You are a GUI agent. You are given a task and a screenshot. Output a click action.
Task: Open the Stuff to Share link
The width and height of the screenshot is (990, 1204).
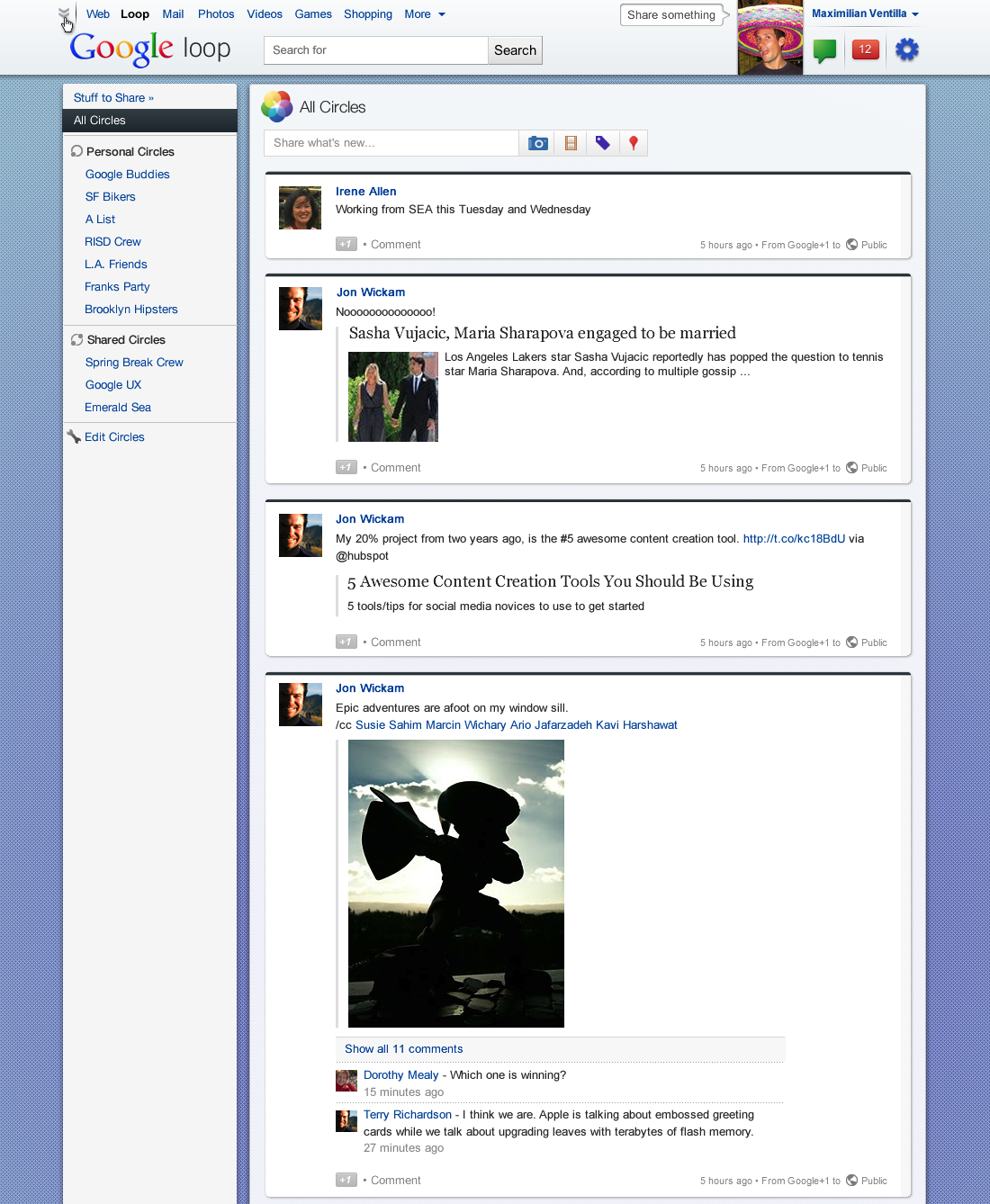pyautogui.click(x=113, y=97)
